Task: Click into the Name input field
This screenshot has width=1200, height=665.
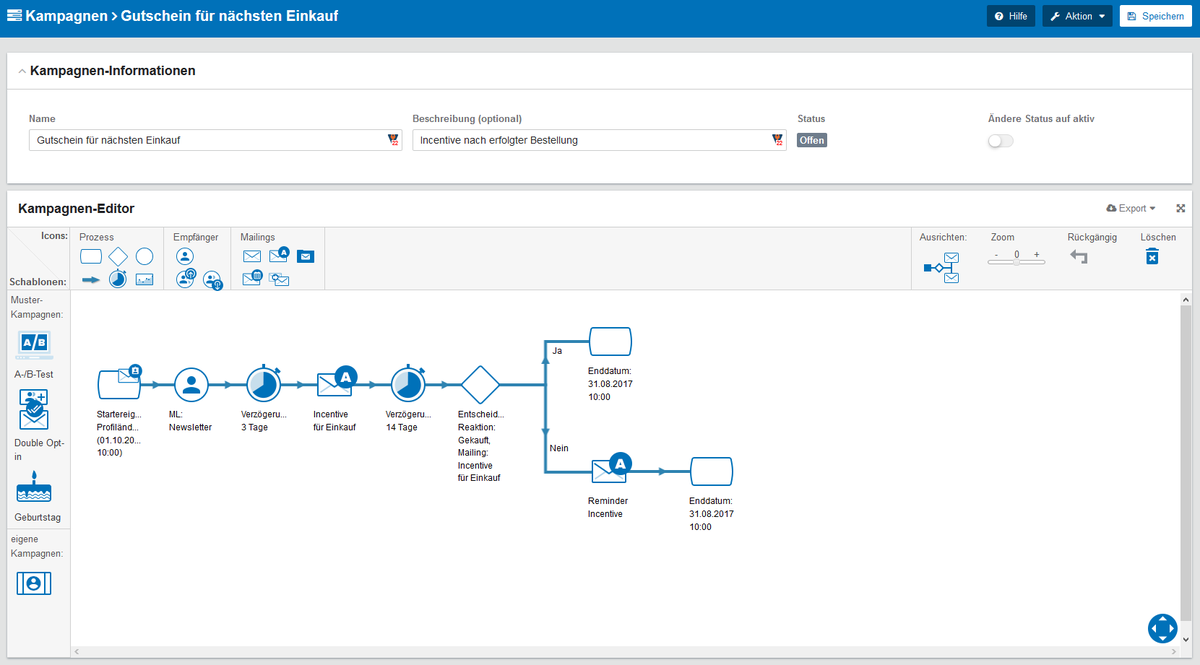Action: click(215, 140)
